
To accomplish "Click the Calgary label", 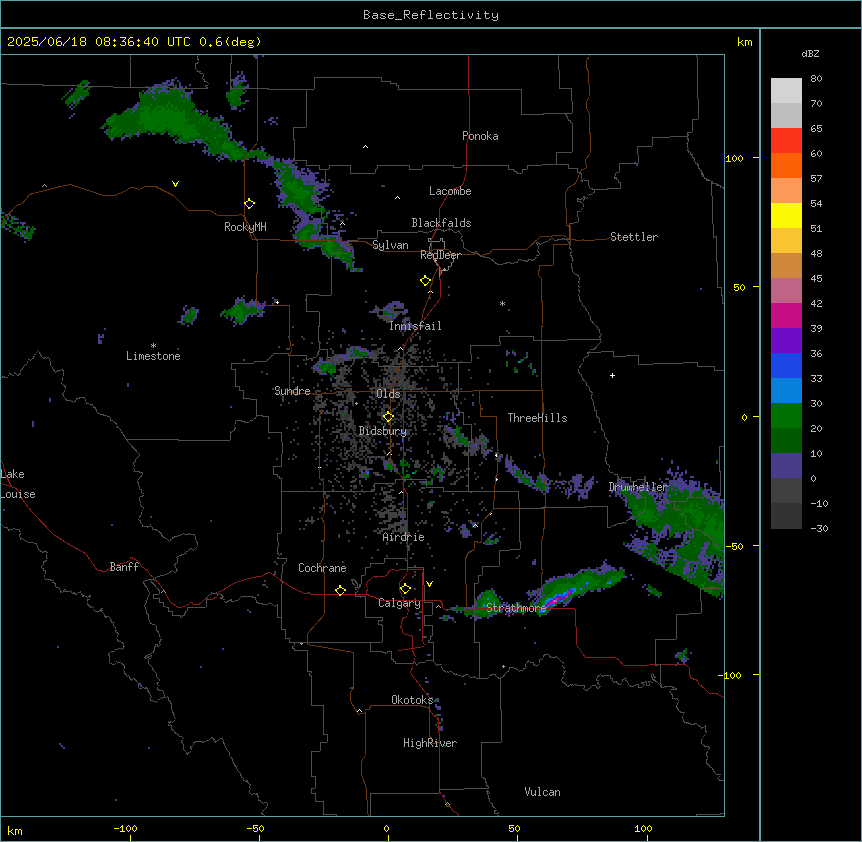I will [399, 603].
